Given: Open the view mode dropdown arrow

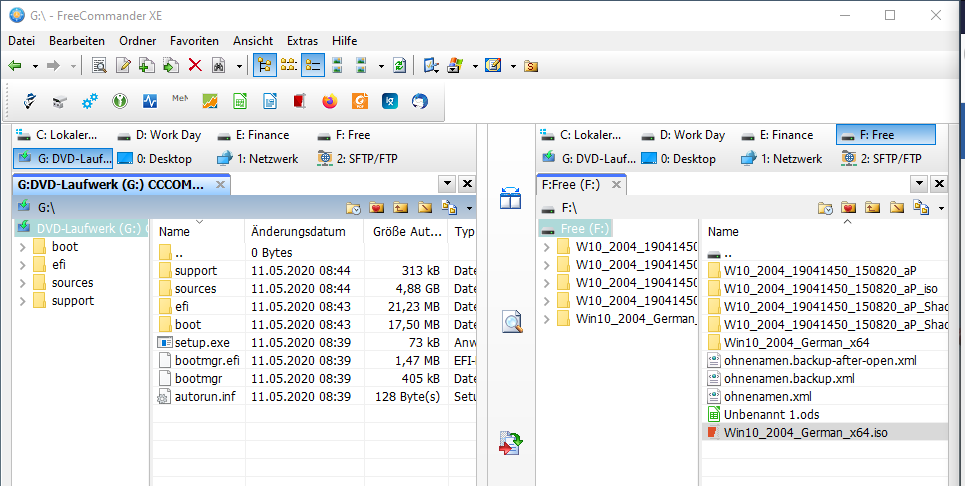Looking at the screenshot, I should (381, 66).
